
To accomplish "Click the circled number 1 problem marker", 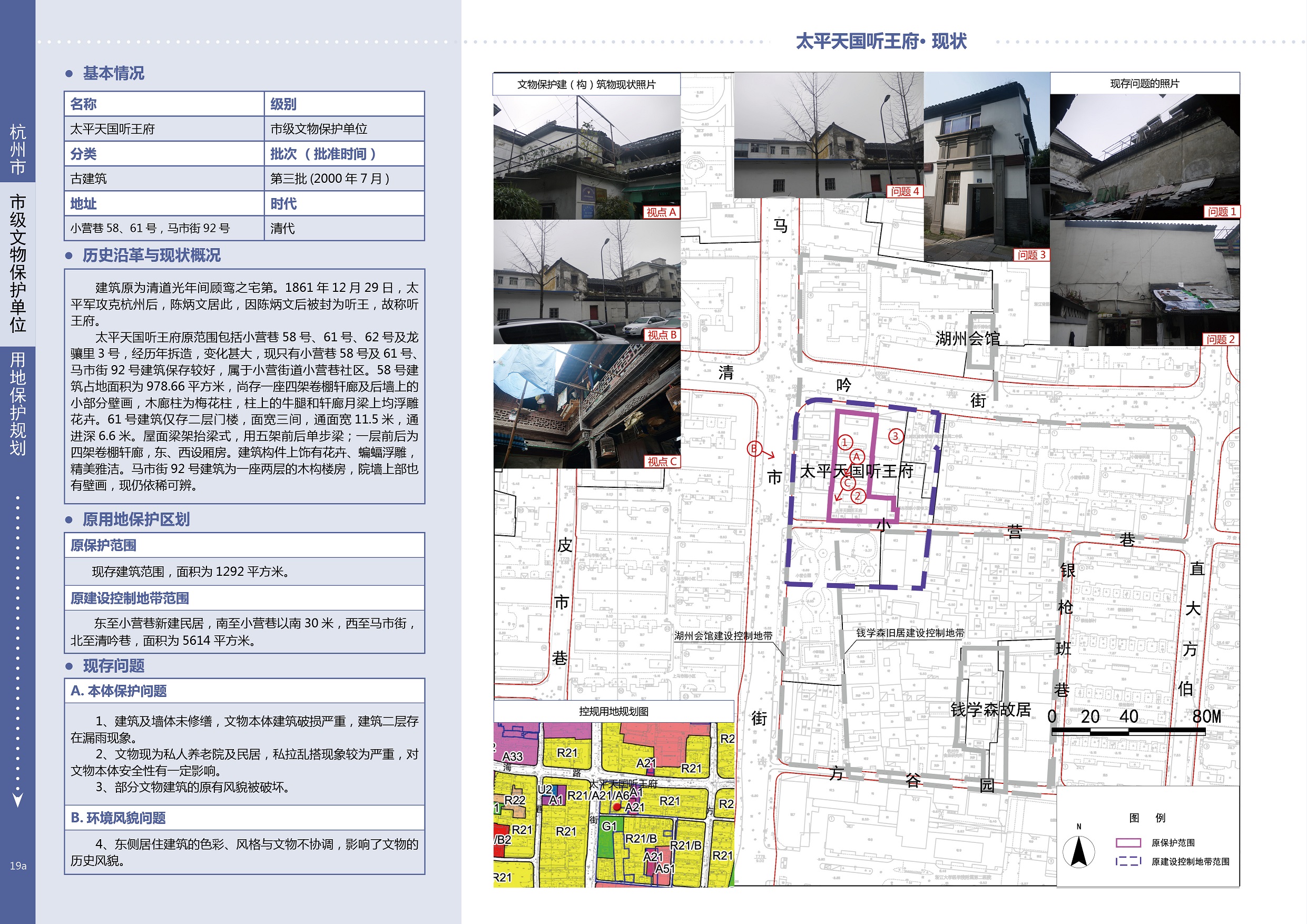I will pos(845,442).
